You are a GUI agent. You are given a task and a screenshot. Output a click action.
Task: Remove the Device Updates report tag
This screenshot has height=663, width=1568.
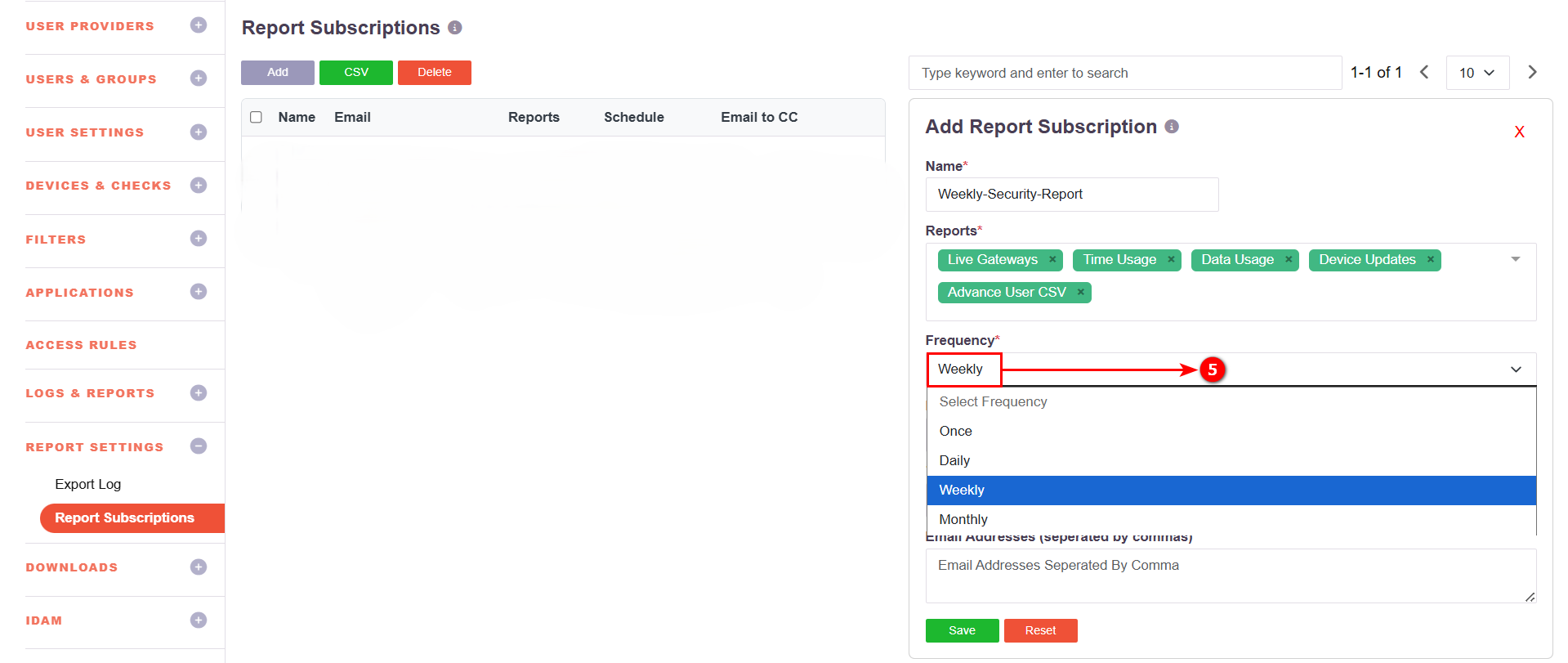[1431, 260]
